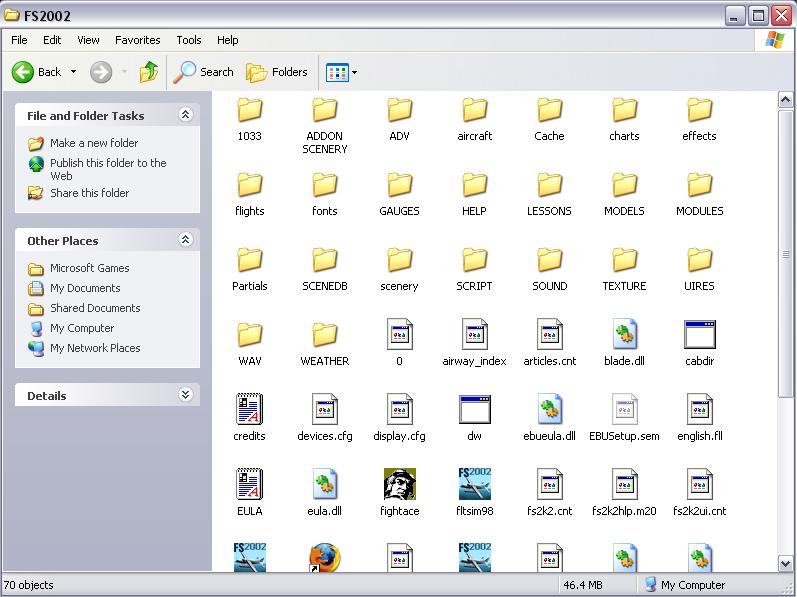Select the devices.cfg file

[324, 418]
